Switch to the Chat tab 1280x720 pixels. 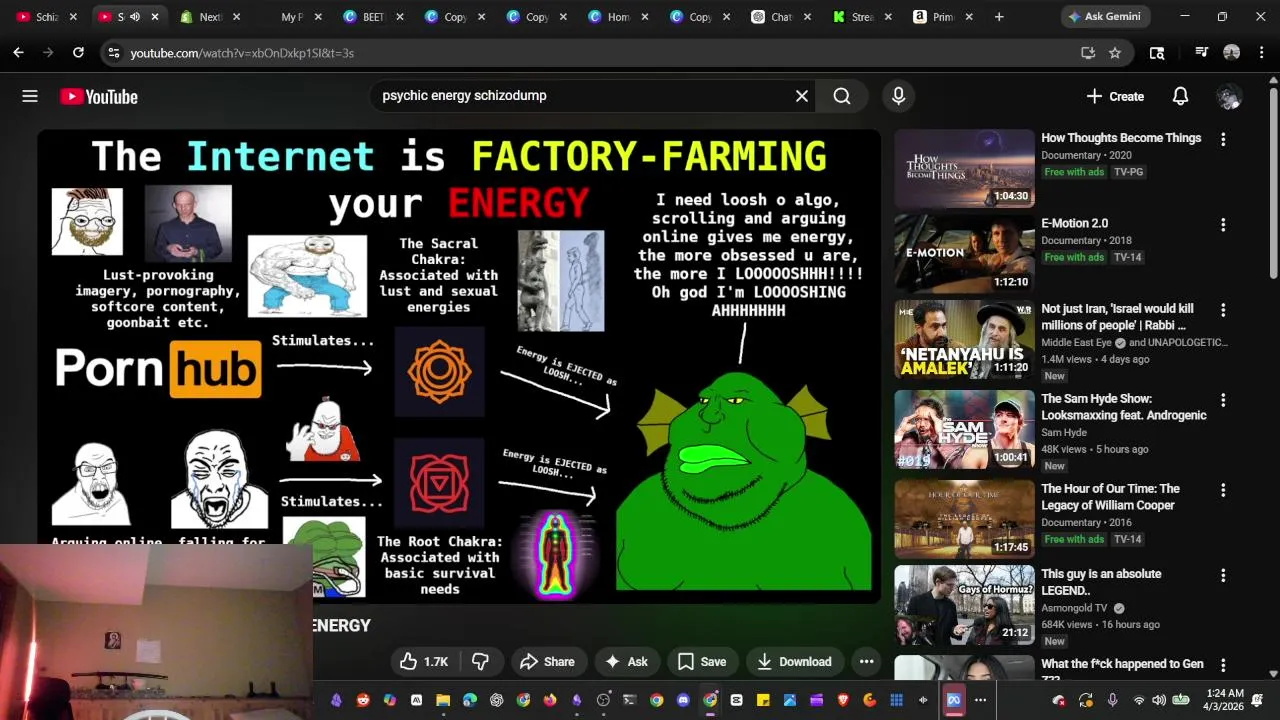pos(781,17)
